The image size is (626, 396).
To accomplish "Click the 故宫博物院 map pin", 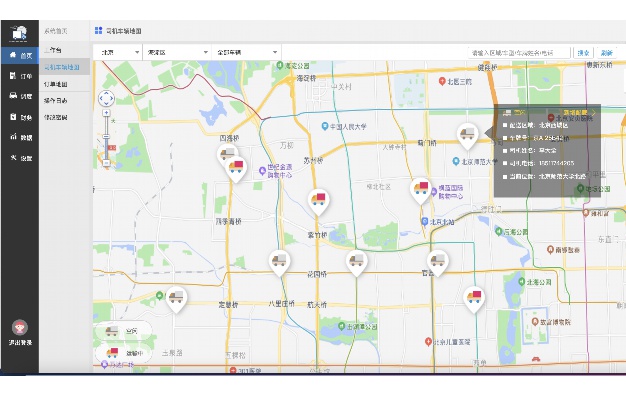I will pyautogui.click(x=535, y=322).
